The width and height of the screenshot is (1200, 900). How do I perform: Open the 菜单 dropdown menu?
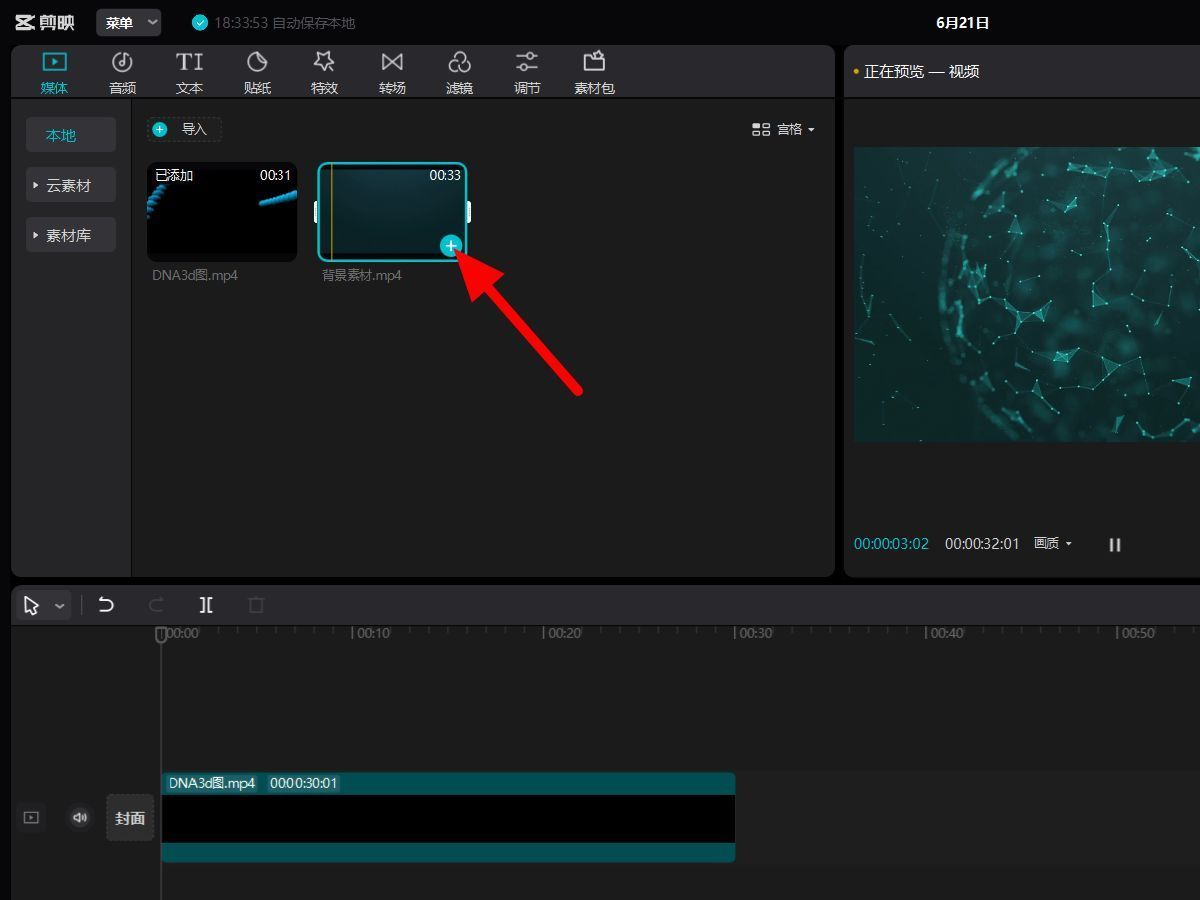pos(129,22)
